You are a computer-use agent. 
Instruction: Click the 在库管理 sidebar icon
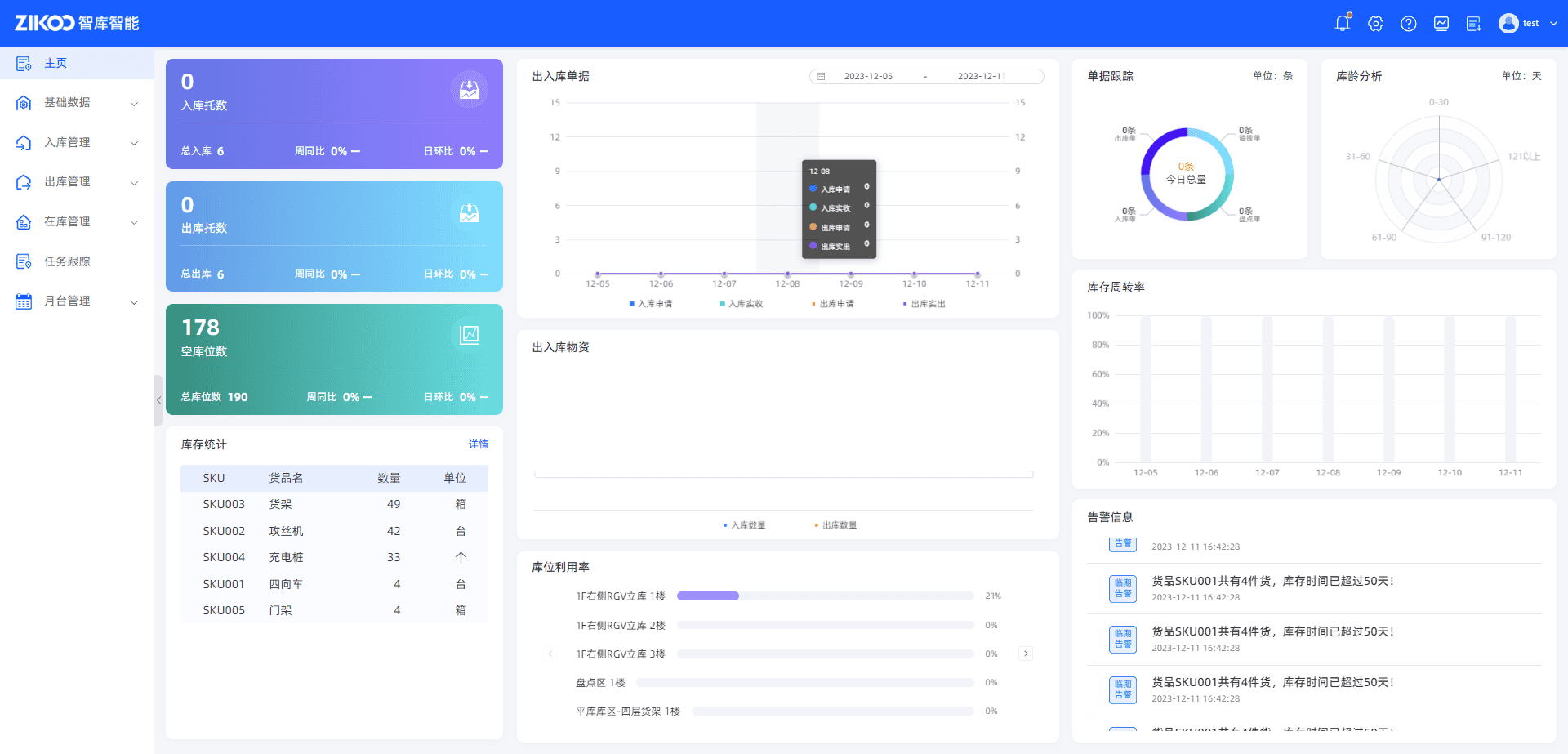pyautogui.click(x=24, y=221)
